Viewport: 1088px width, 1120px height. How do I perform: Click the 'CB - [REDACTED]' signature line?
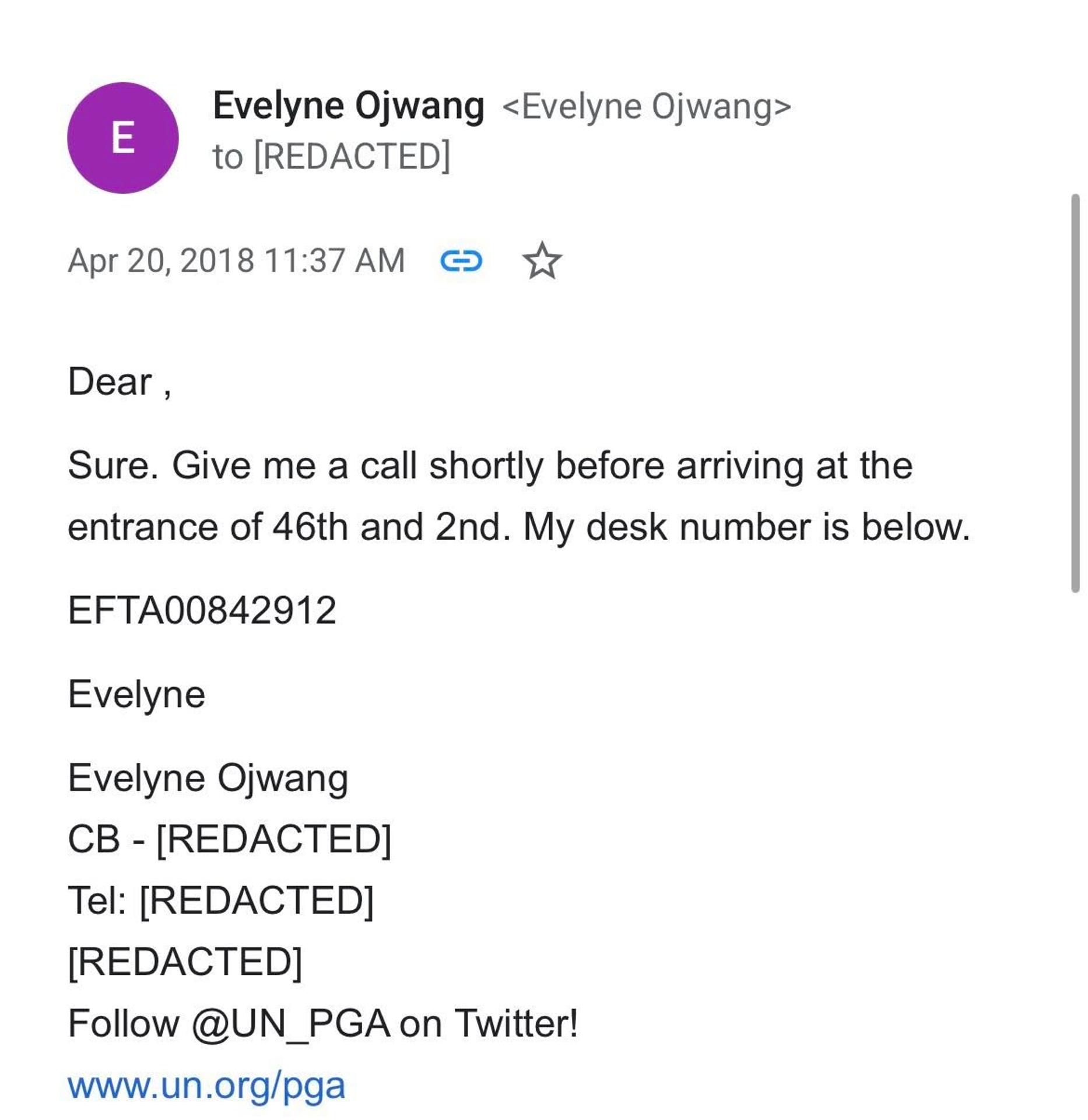click(x=229, y=839)
